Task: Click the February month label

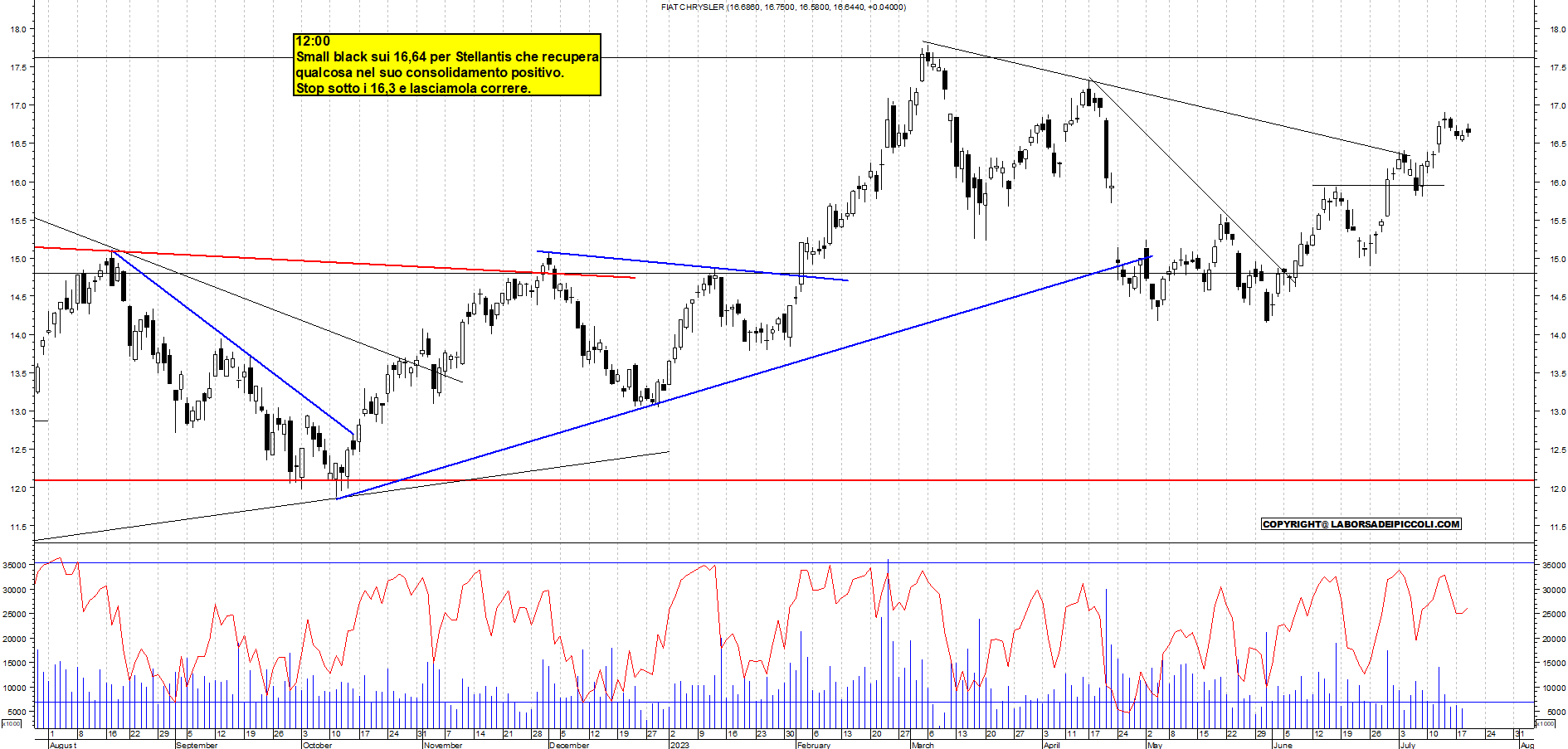Action: pos(813,745)
